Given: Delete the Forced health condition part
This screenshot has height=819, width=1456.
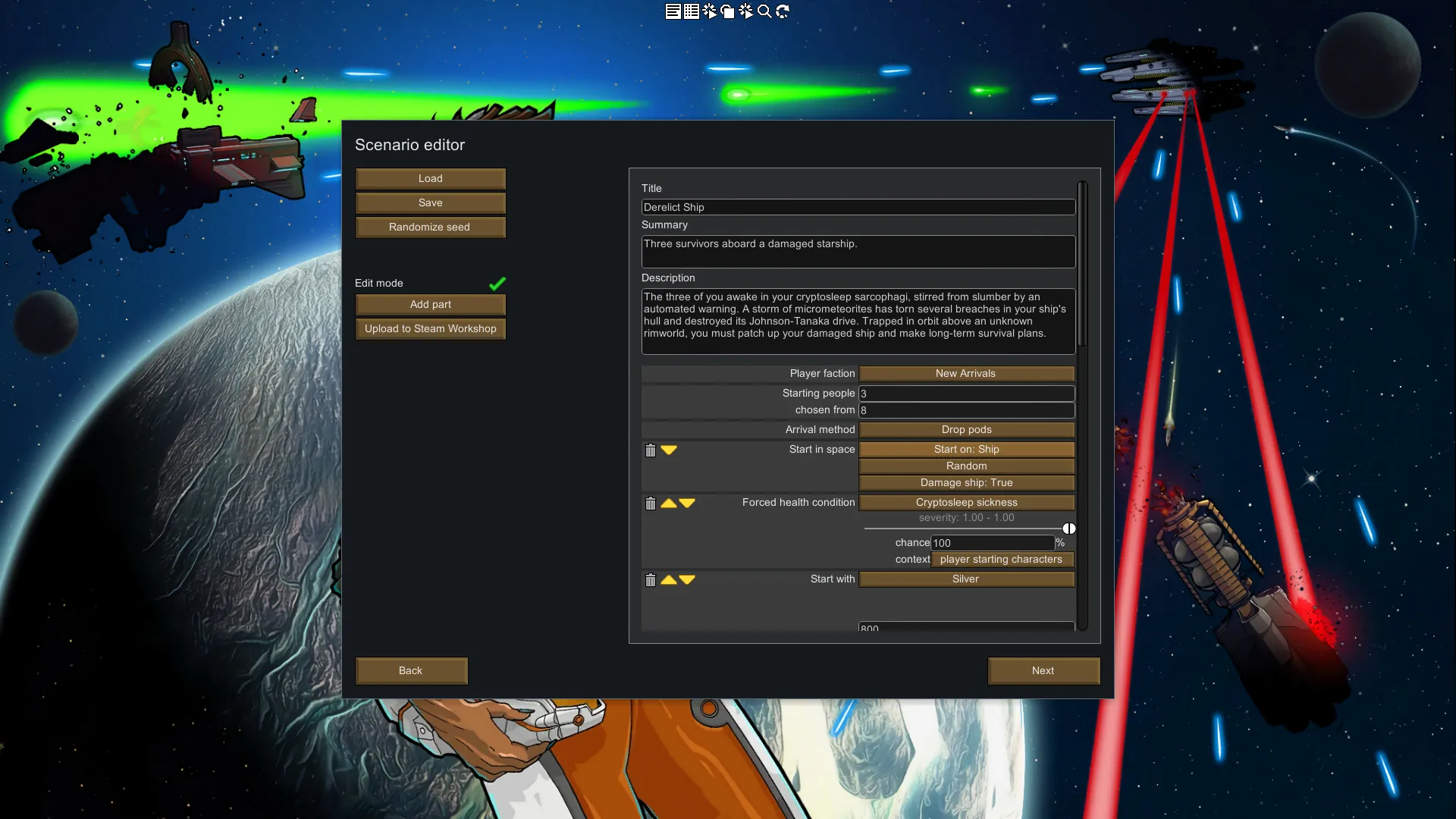Looking at the screenshot, I should point(650,504).
